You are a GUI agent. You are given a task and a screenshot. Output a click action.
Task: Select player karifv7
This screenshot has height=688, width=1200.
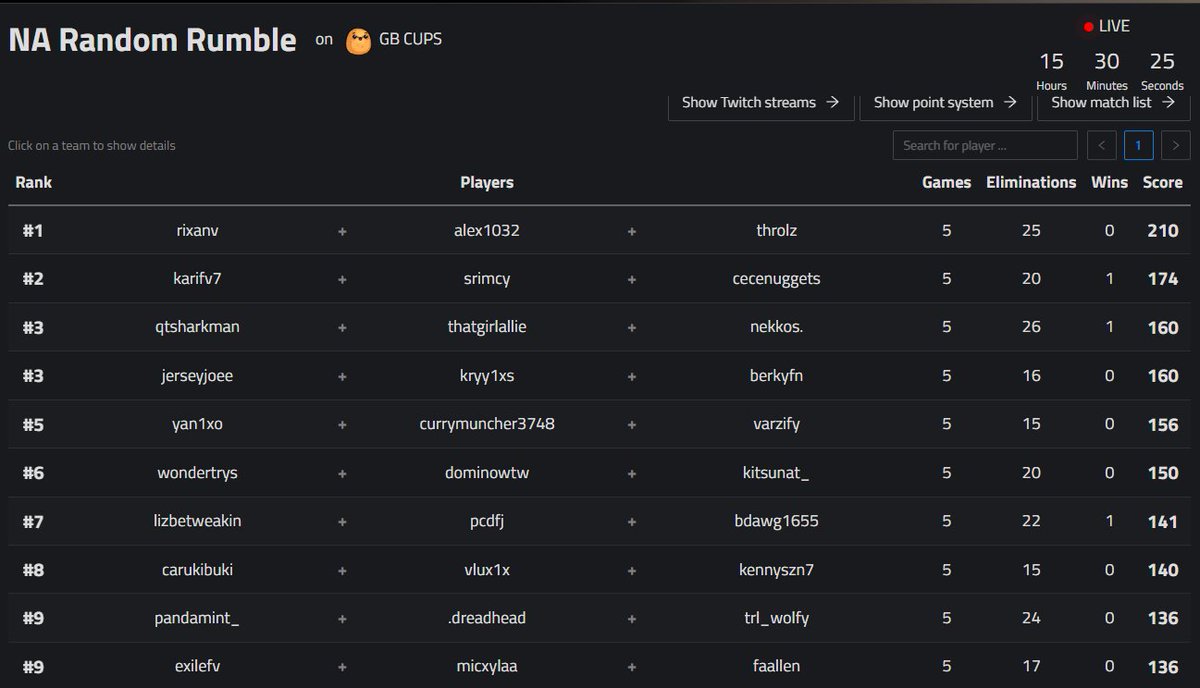click(197, 279)
